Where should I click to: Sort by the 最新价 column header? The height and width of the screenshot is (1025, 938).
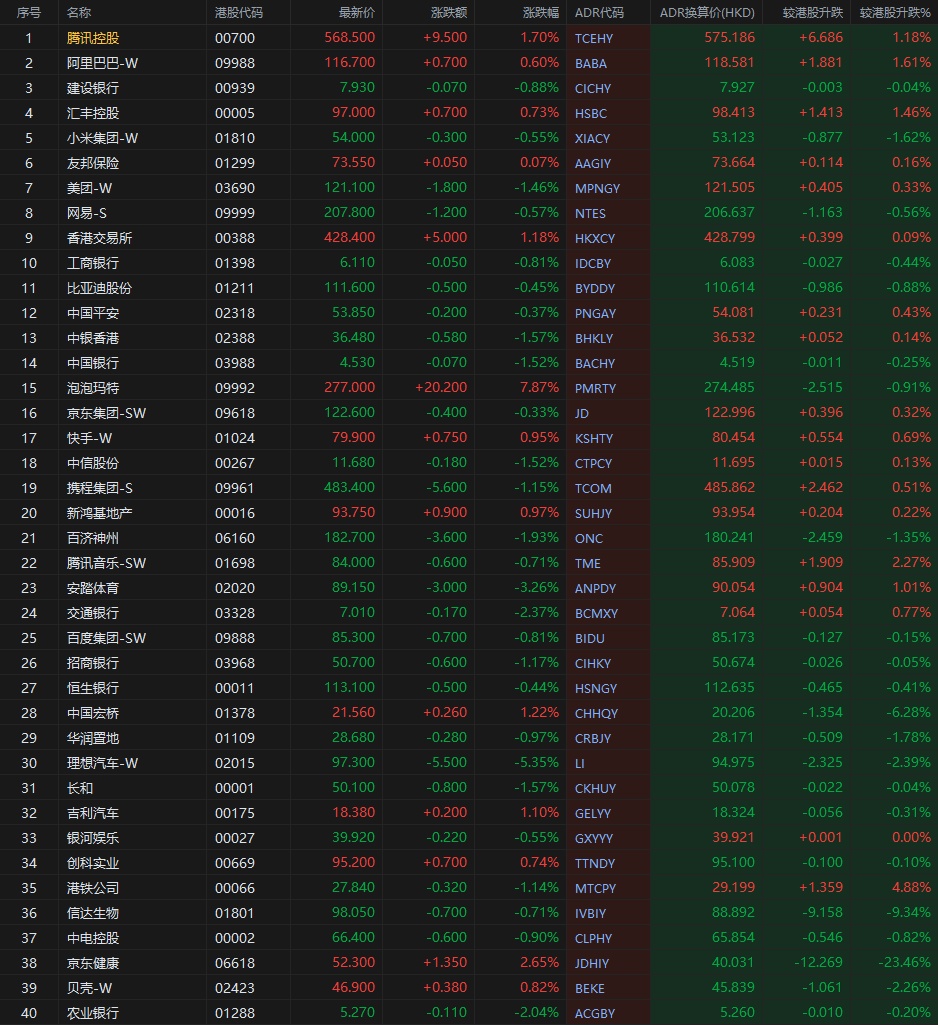357,12
